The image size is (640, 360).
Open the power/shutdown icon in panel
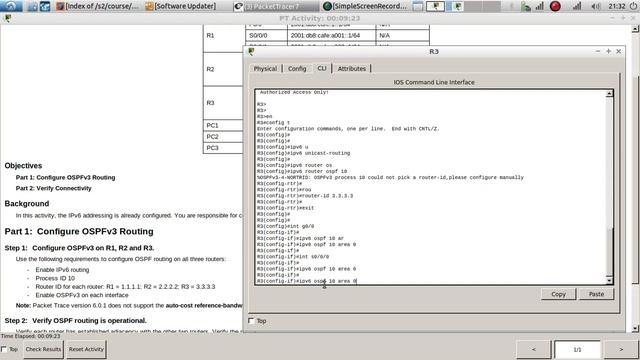633,6
